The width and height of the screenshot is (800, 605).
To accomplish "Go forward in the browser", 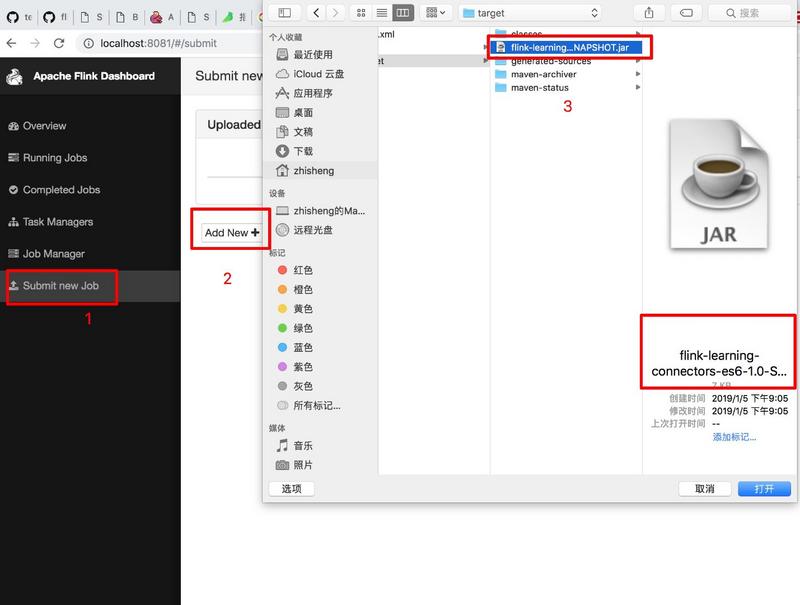I will (35, 43).
